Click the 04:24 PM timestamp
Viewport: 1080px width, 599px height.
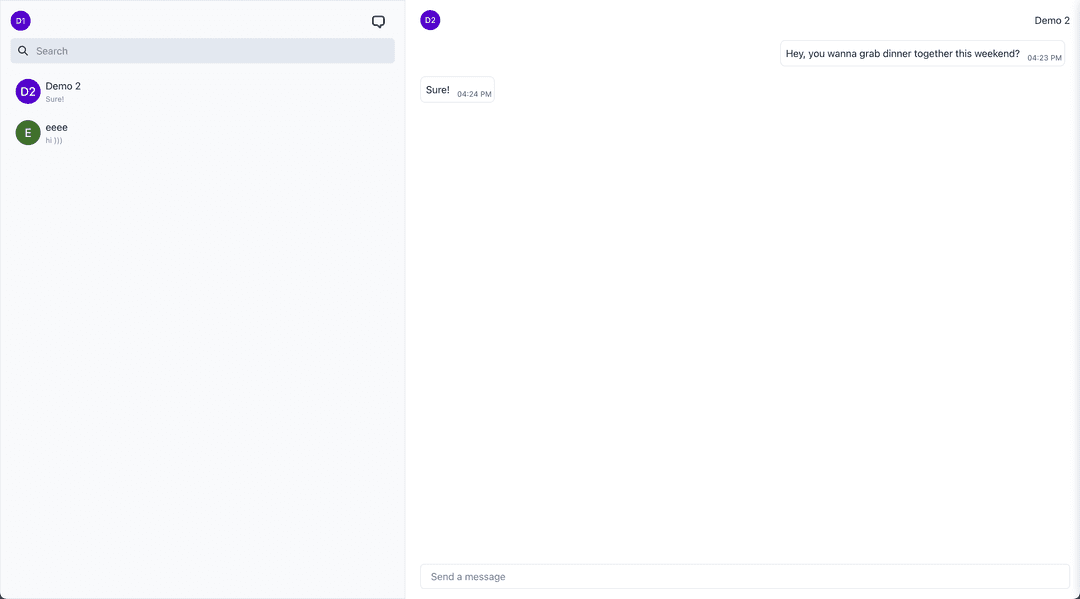473,93
